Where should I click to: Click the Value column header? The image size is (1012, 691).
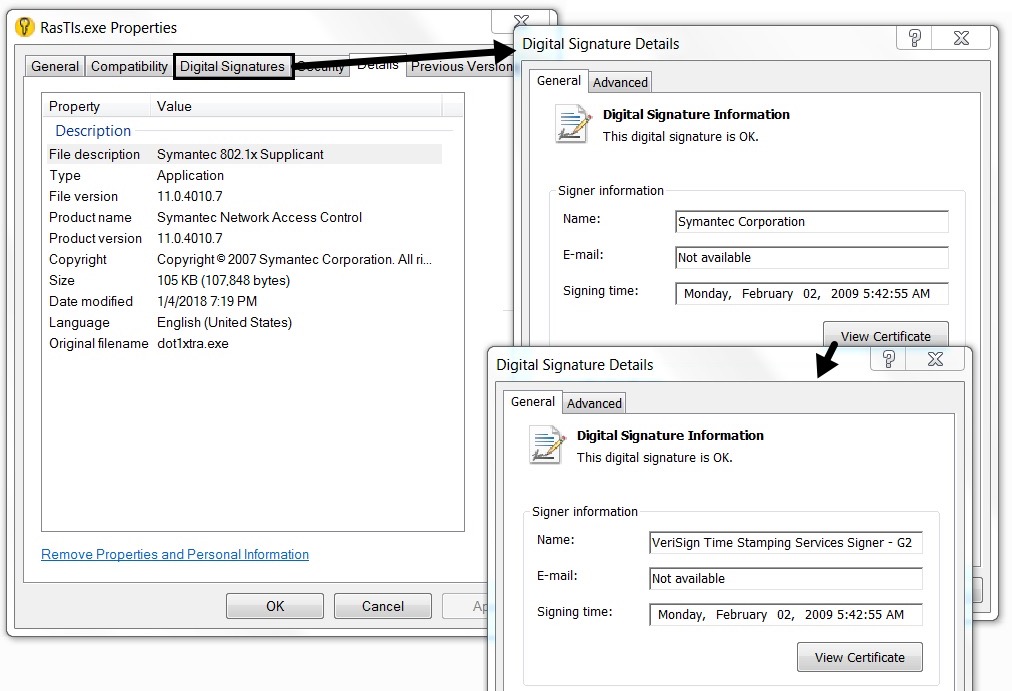coord(297,106)
